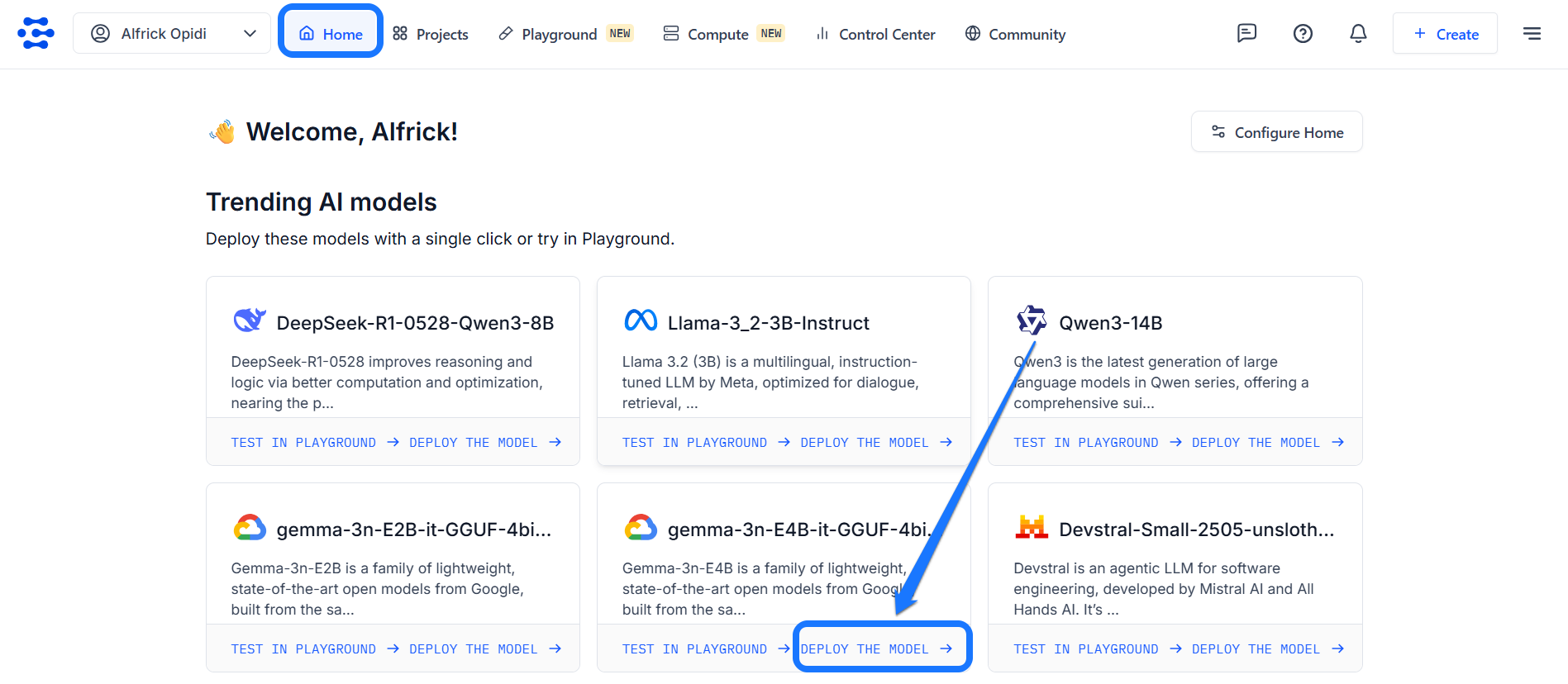1568x684 pixels.
Task: Click the gemma-3n-E2B-it-GGUF-4bi title
Action: pyautogui.click(x=414, y=530)
